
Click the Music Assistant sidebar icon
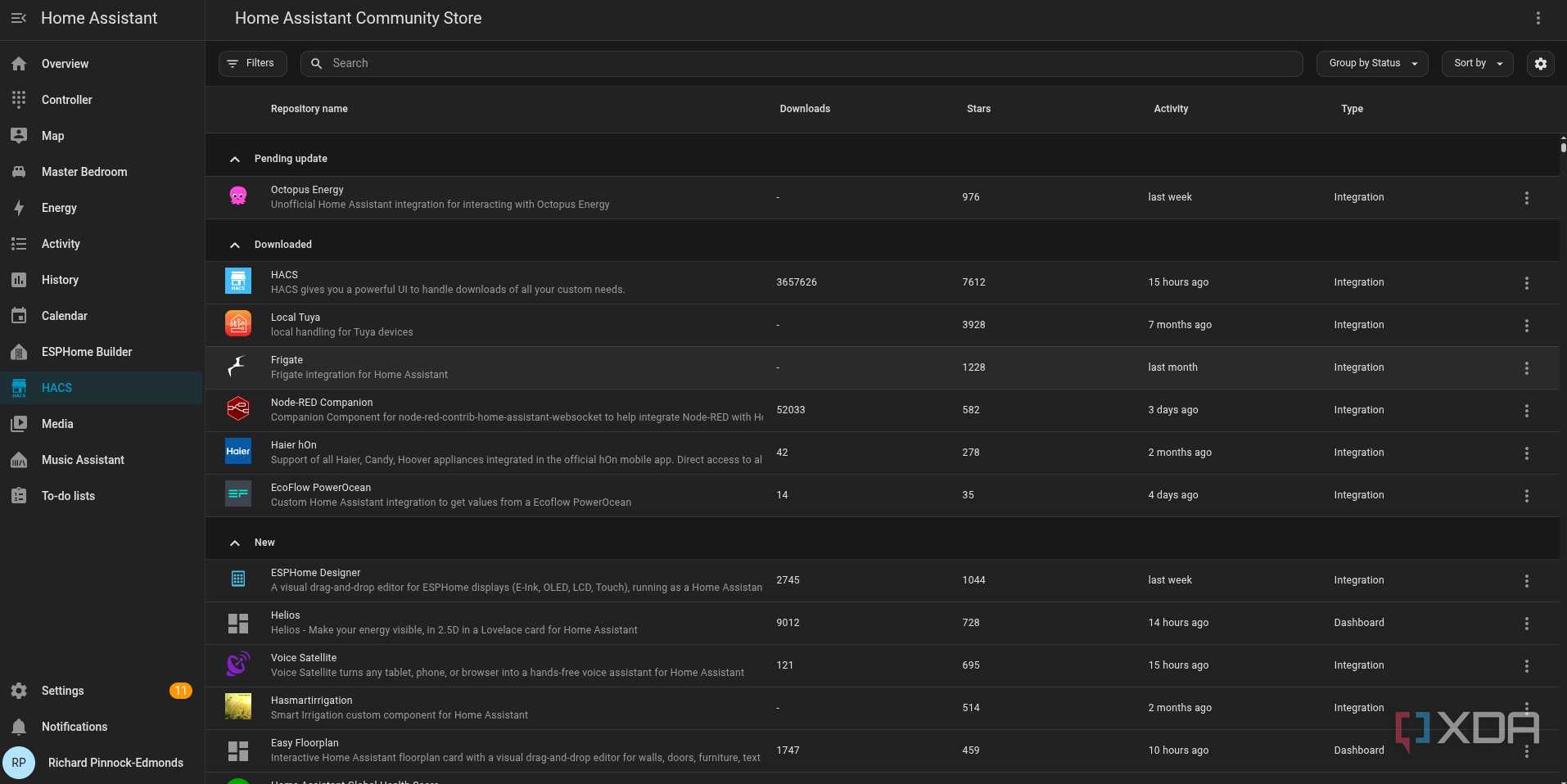[x=19, y=460]
